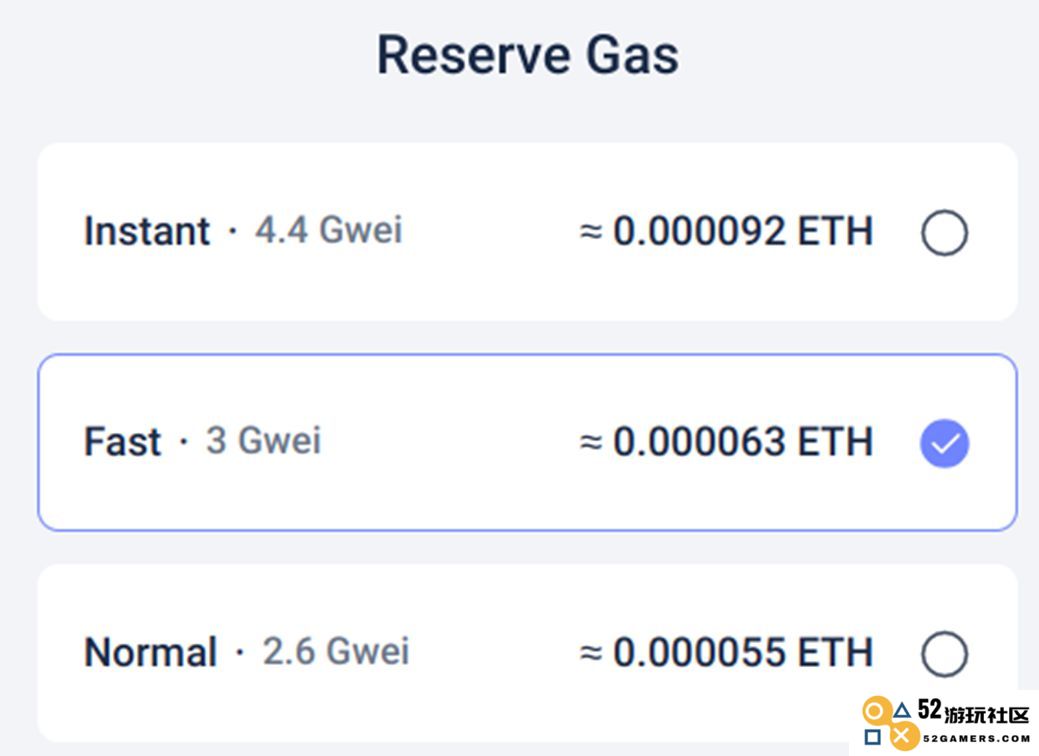
Task: Click the triangle symbol in watermark logo
Action: [x=901, y=712]
